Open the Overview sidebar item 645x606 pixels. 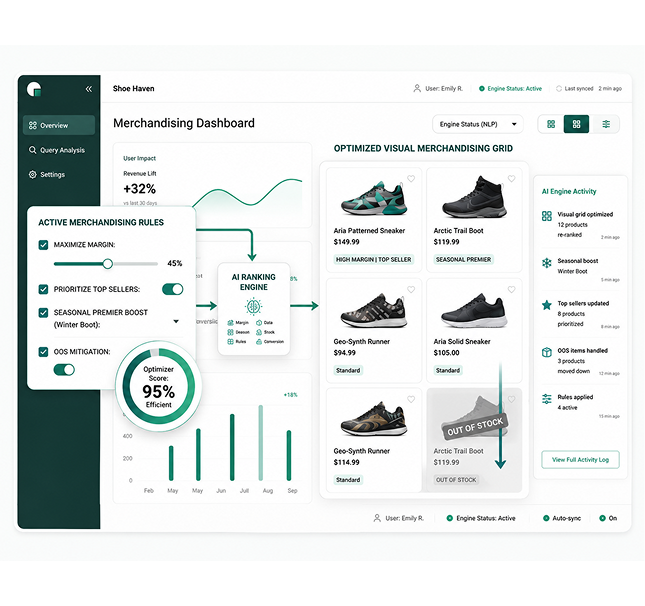pos(59,125)
